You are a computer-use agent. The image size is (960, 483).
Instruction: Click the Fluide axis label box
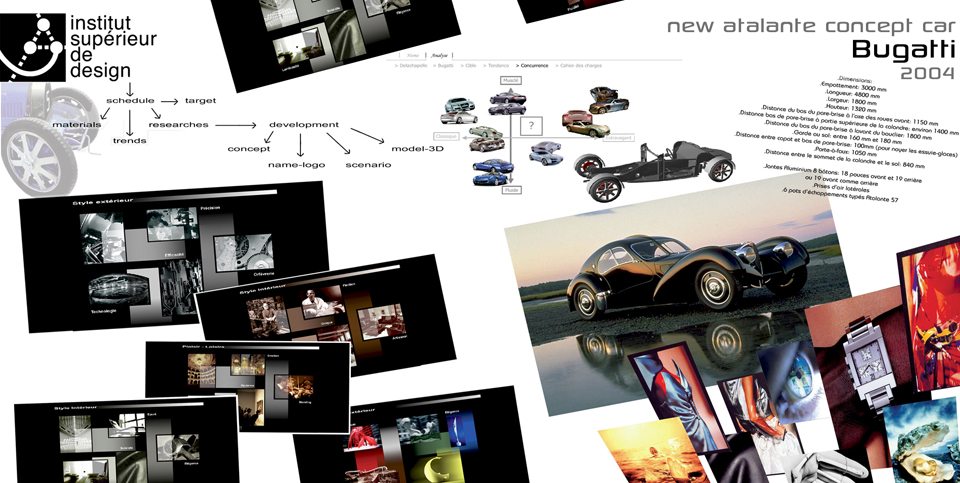[x=511, y=190]
